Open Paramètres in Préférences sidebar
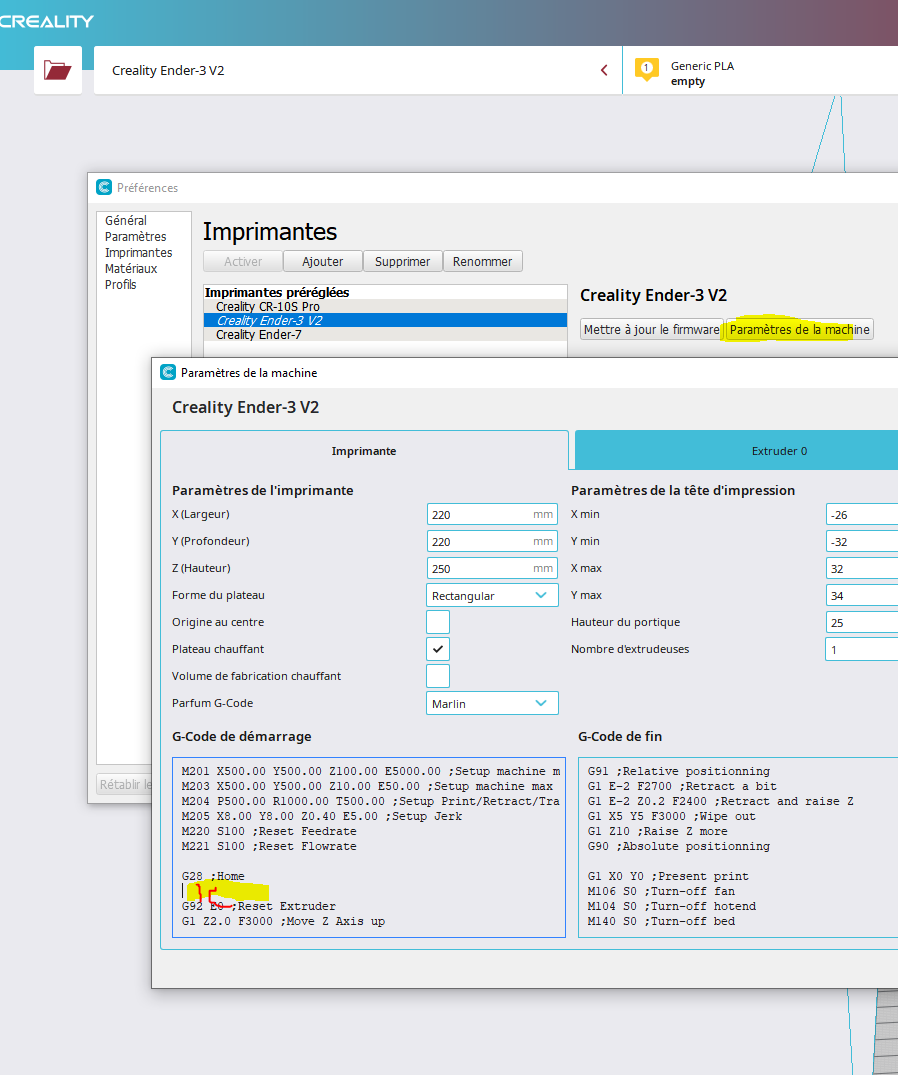Image resolution: width=898 pixels, height=1075 pixels. [x=136, y=237]
